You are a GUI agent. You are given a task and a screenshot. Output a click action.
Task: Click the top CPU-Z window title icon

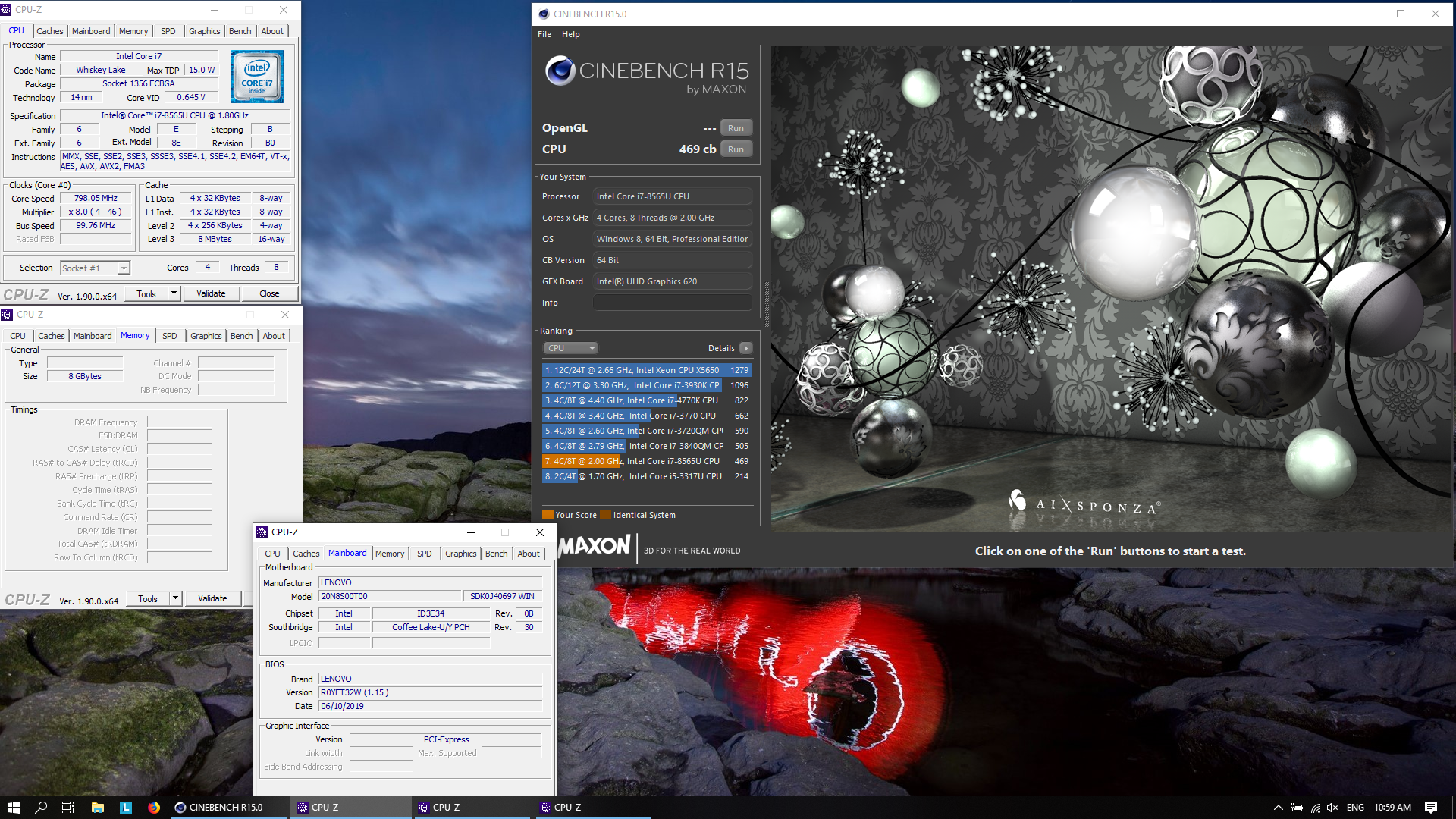point(6,10)
